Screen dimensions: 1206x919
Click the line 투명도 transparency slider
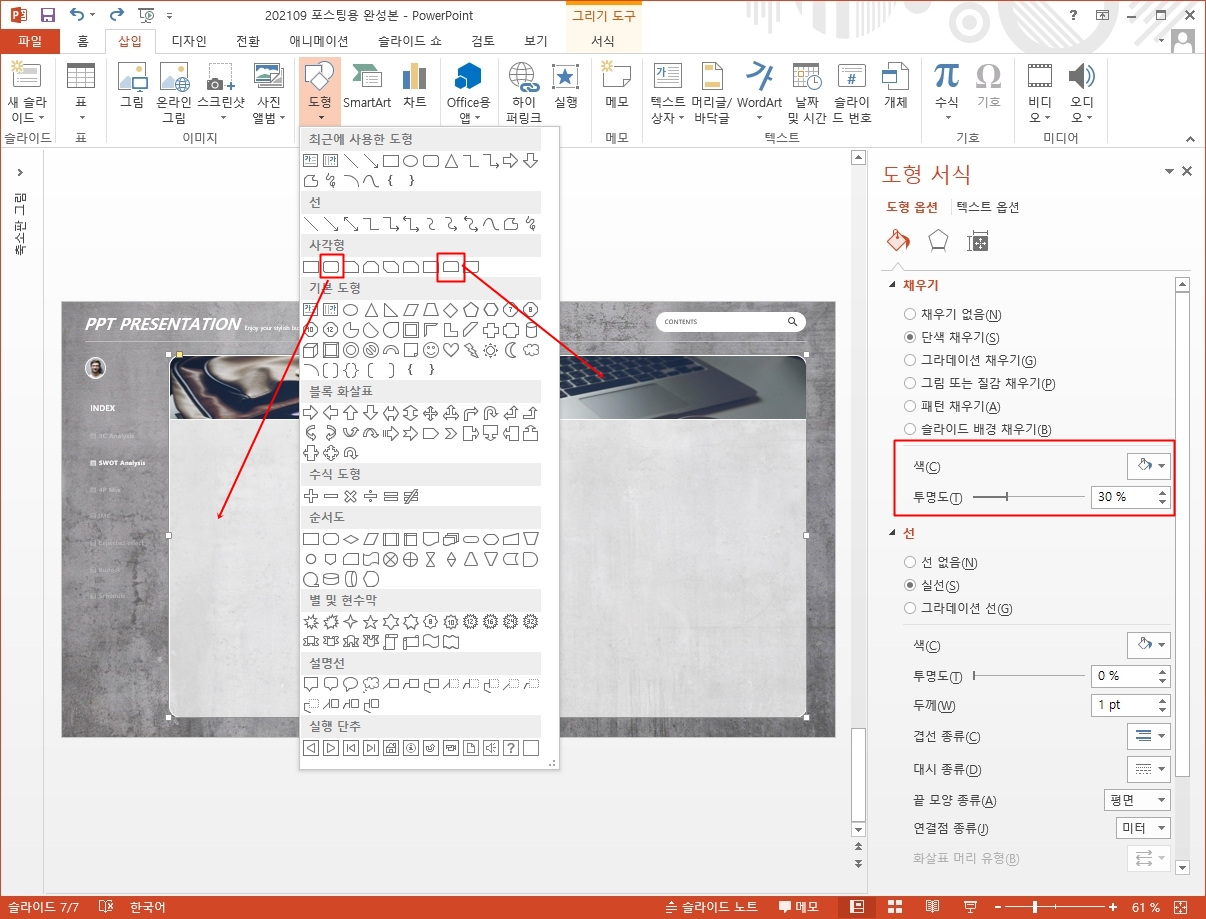[1028, 676]
